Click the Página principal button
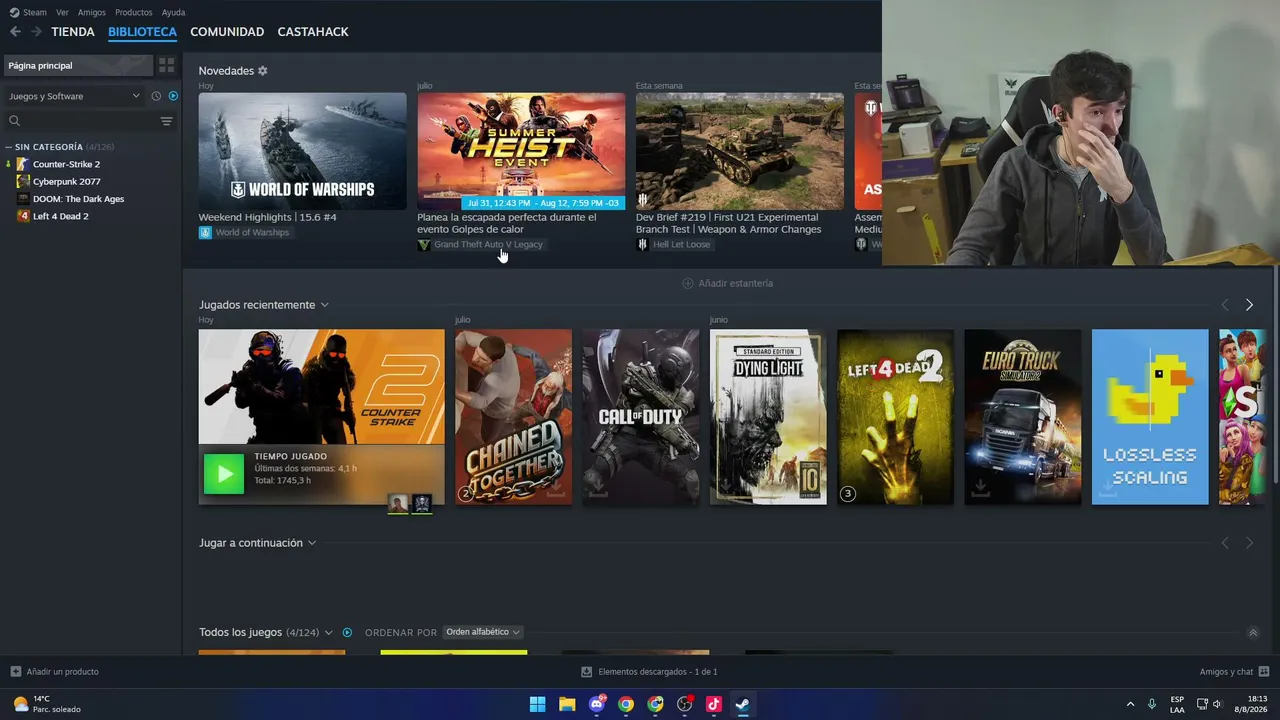 78,65
